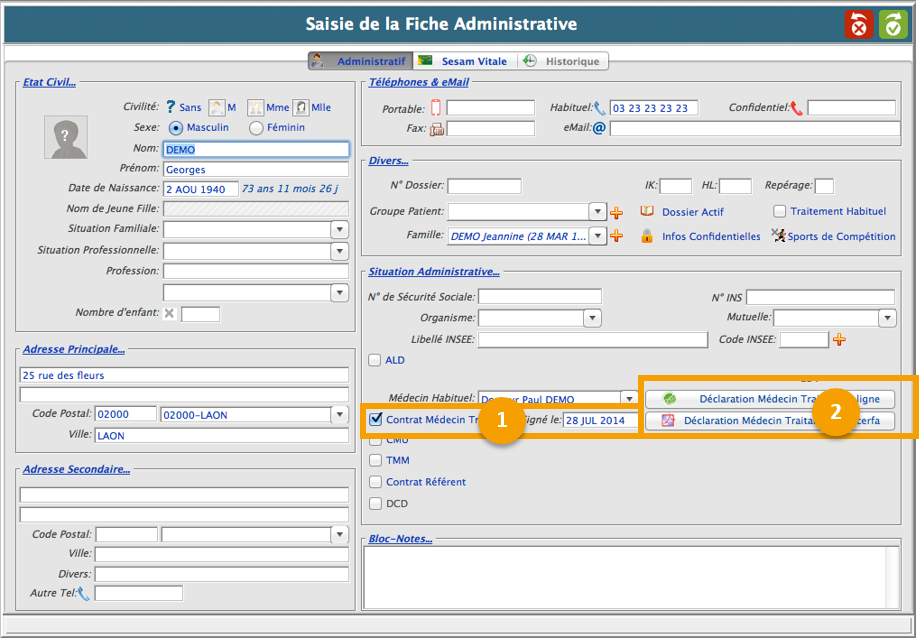Click the red cancel icon in the title bar
Screen dimensions: 919x638
(859, 25)
